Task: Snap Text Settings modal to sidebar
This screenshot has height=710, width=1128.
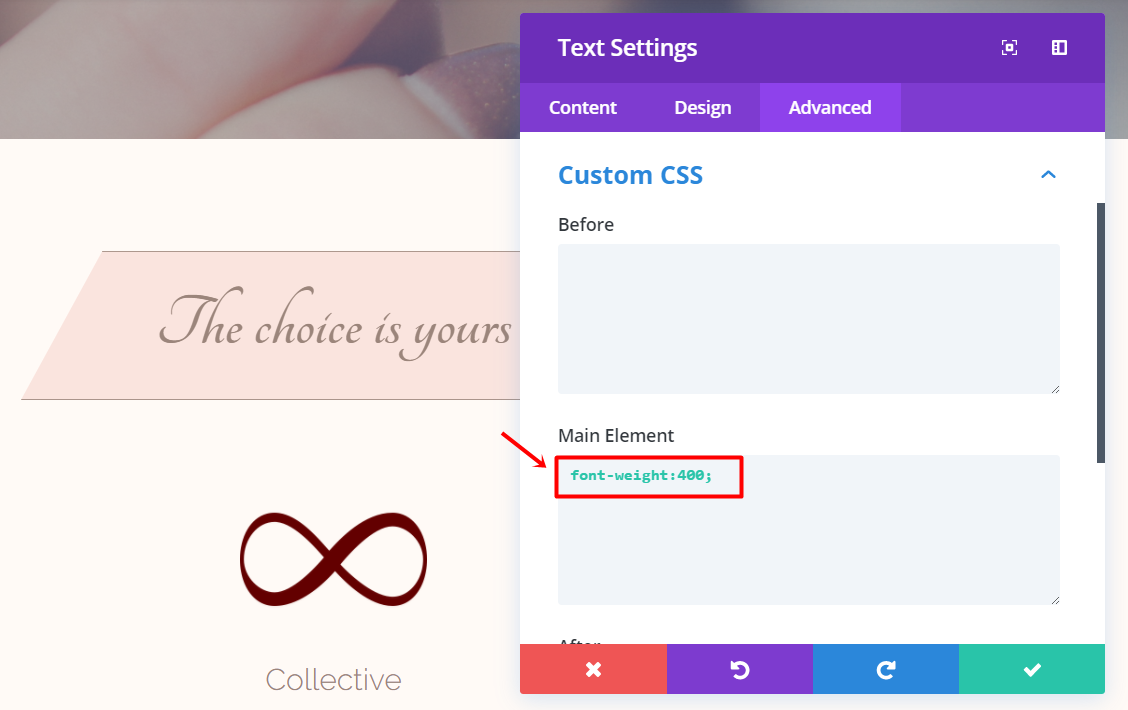Action: point(1059,48)
